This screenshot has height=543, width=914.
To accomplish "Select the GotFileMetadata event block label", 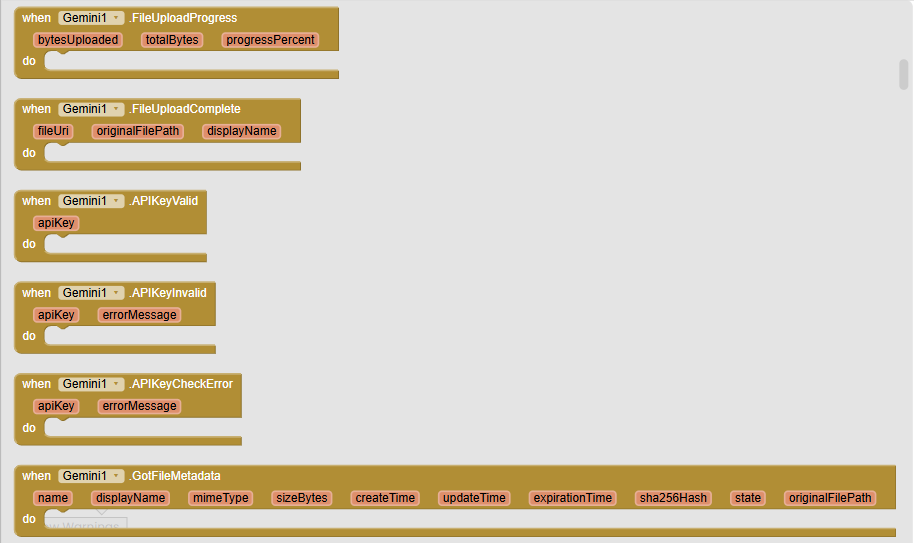I will (175, 476).
